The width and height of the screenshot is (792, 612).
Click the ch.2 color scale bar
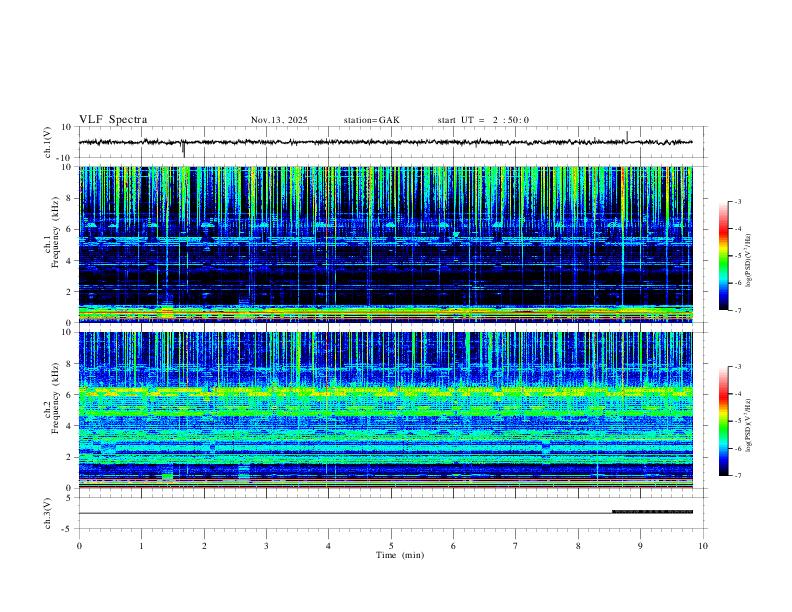coord(723,421)
